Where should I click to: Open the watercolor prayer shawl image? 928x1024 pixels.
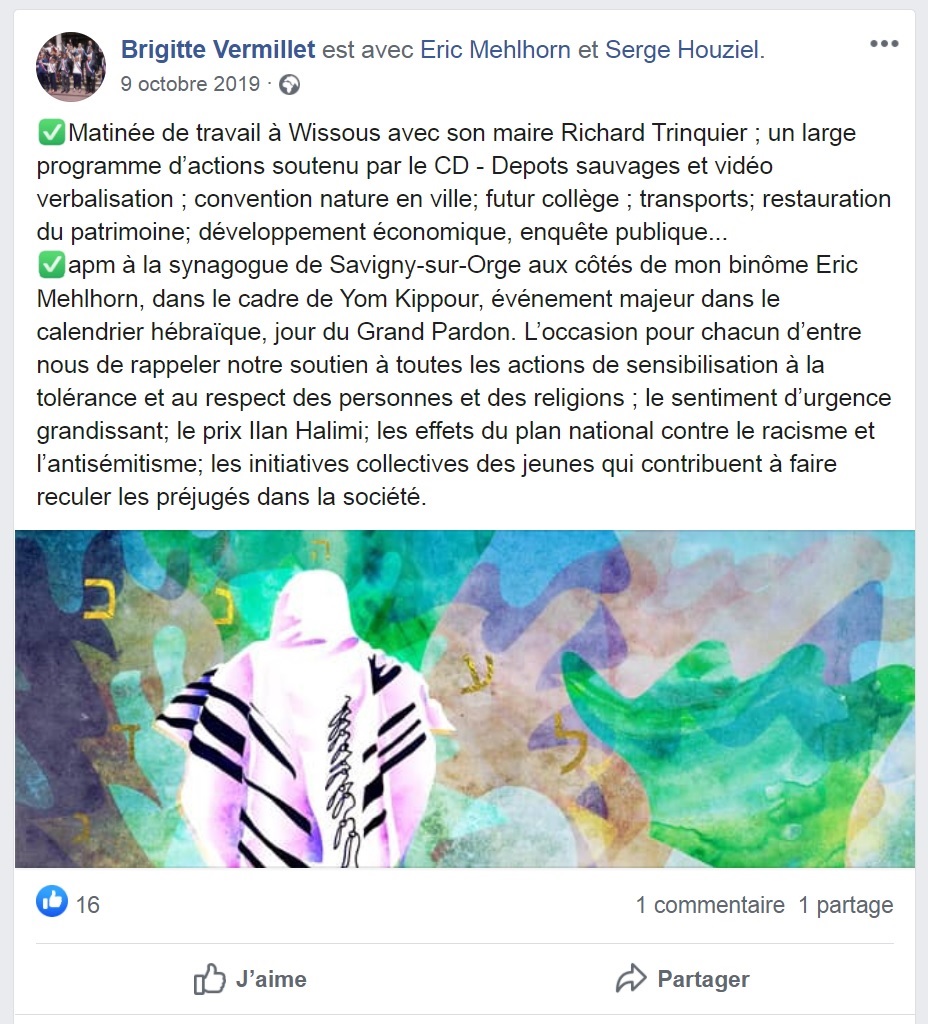(464, 699)
